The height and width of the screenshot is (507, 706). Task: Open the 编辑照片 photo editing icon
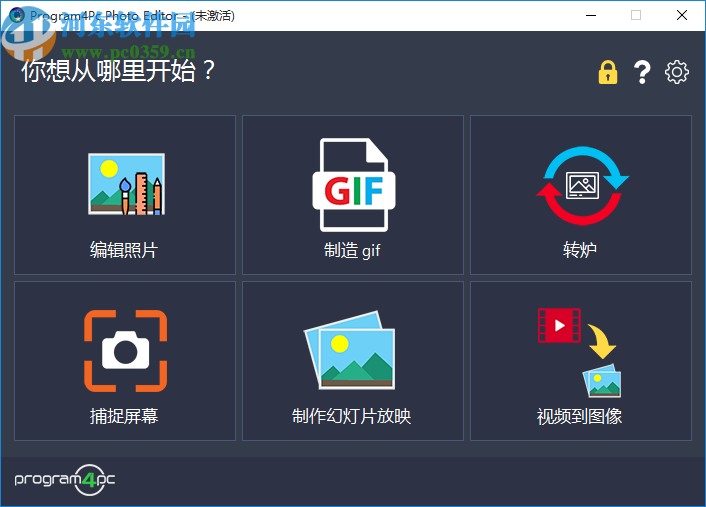pyautogui.click(x=127, y=184)
